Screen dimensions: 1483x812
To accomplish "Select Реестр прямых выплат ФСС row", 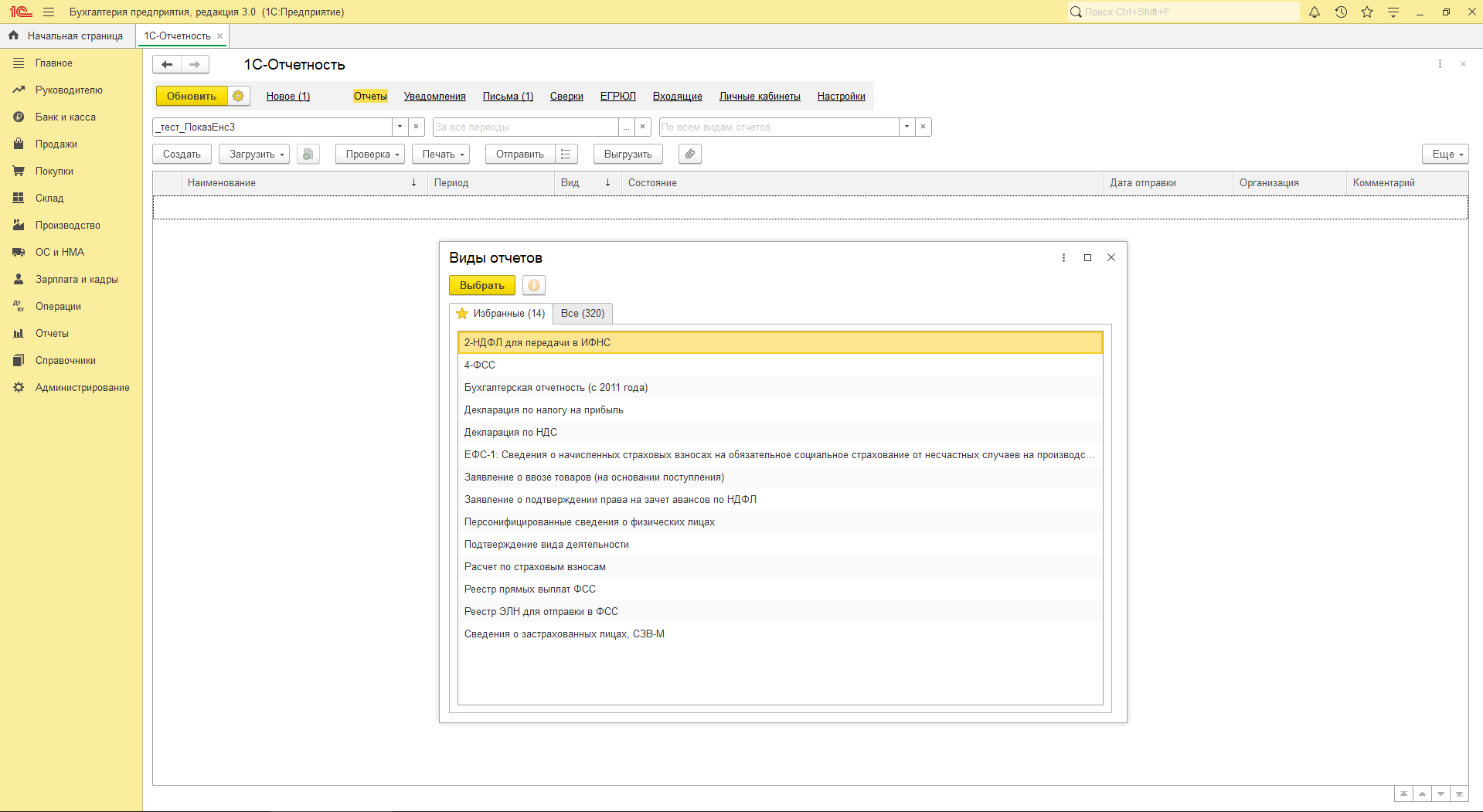I will tap(780, 589).
